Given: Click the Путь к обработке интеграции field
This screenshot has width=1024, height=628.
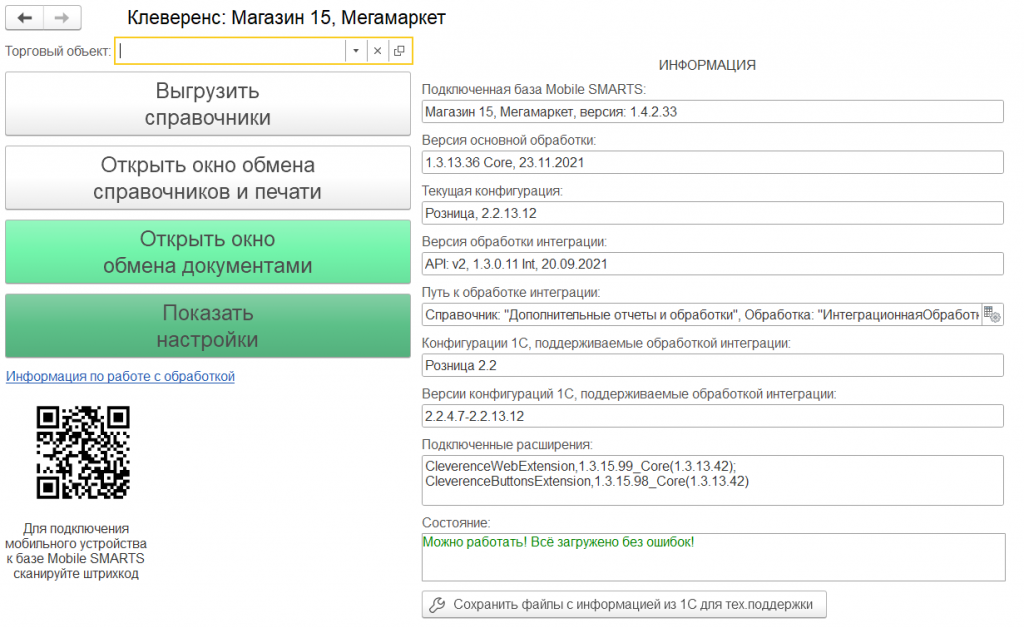Looking at the screenshot, I should pyautogui.click(x=701, y=315).
